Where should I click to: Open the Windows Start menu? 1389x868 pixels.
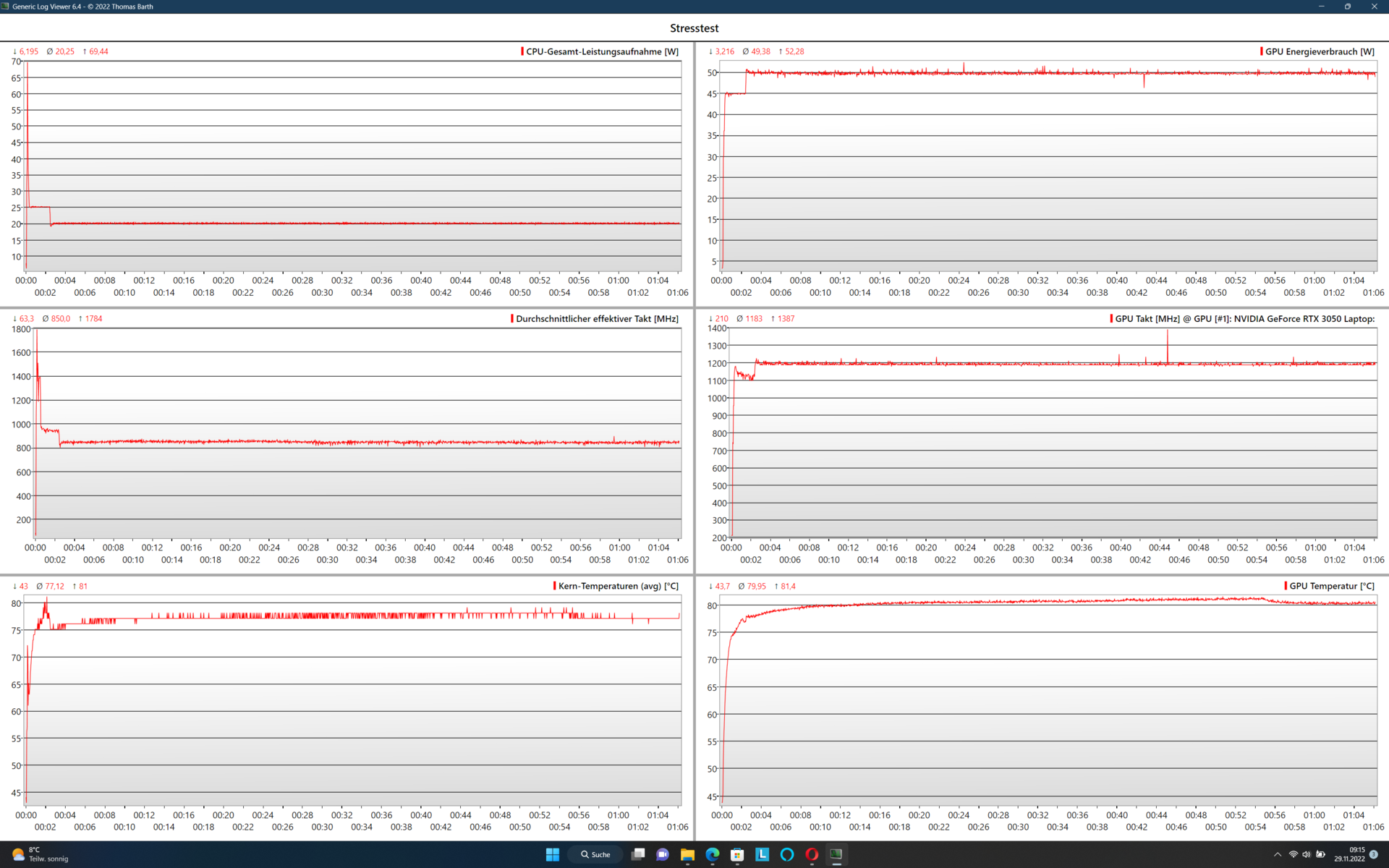click(552, 854)
